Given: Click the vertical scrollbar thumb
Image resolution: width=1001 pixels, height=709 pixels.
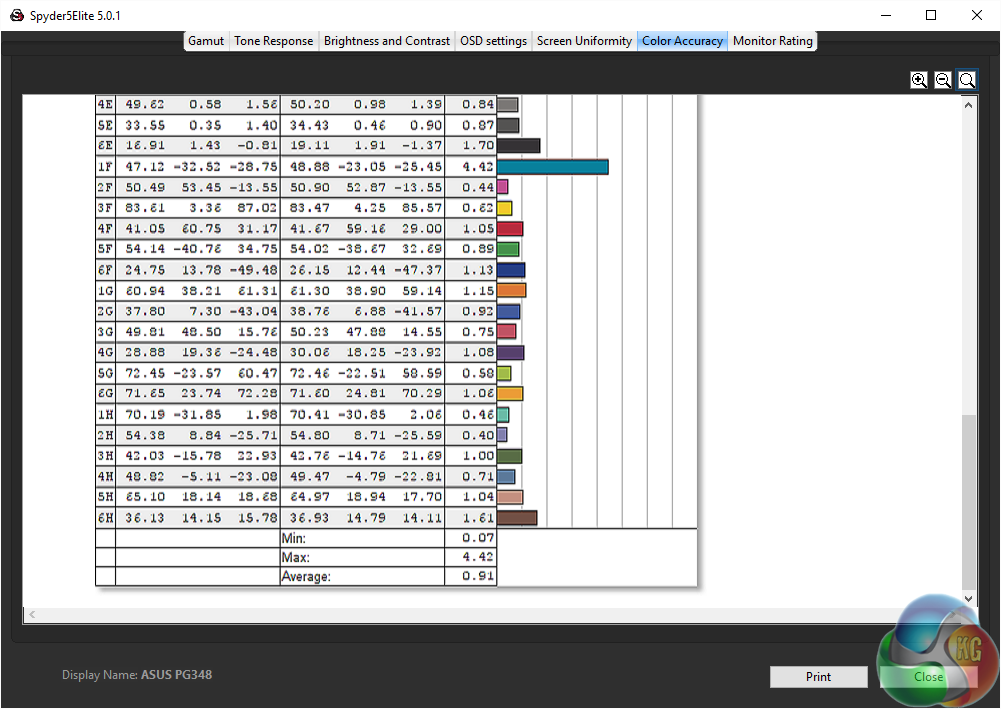Looking at the screenshot, I should coord(968,502).
